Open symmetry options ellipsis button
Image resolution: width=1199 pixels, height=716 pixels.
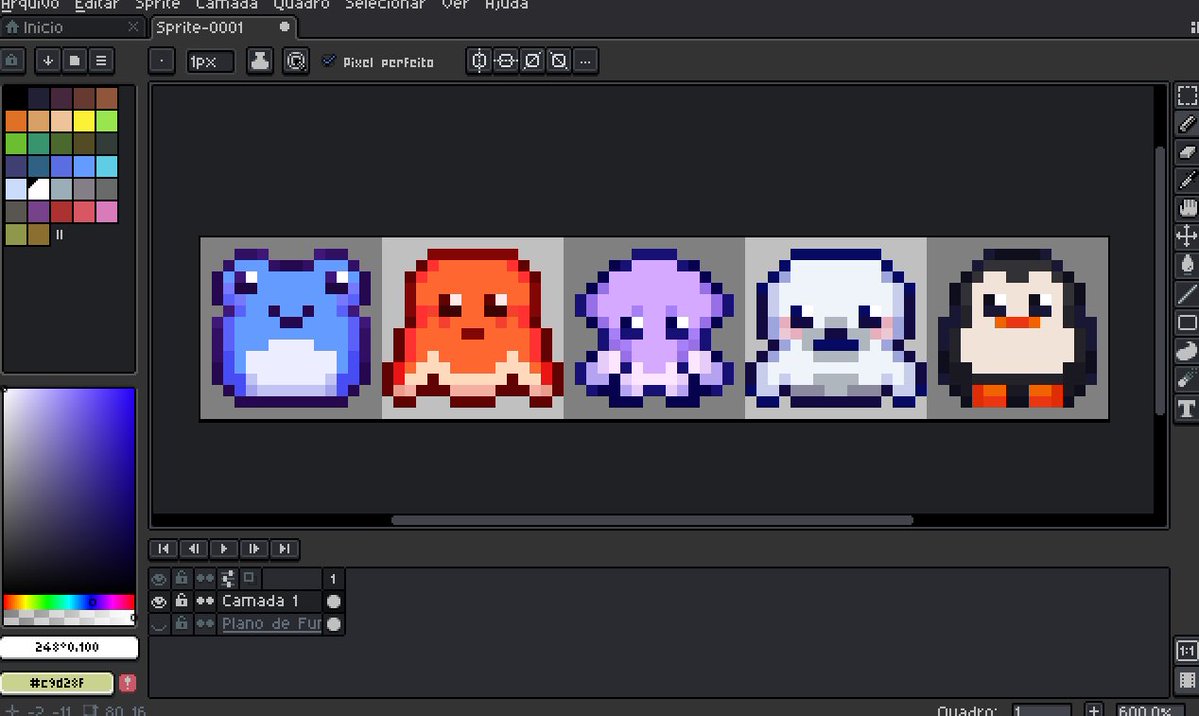pos(586,60)
